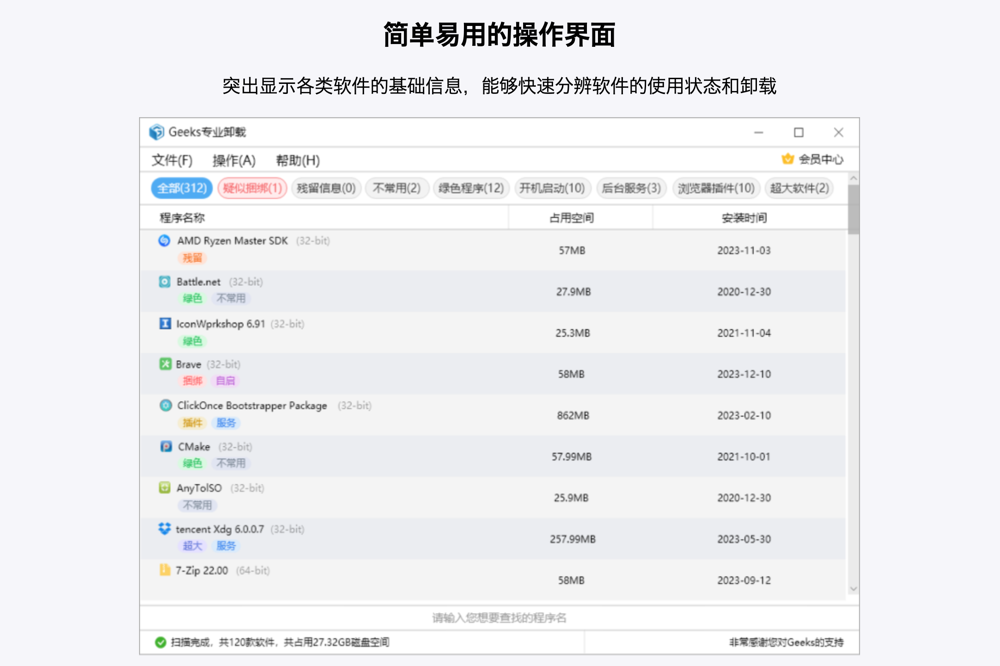Click the CMake application icon
Viewport: 1000px width, 666px height.
(166, 446)
